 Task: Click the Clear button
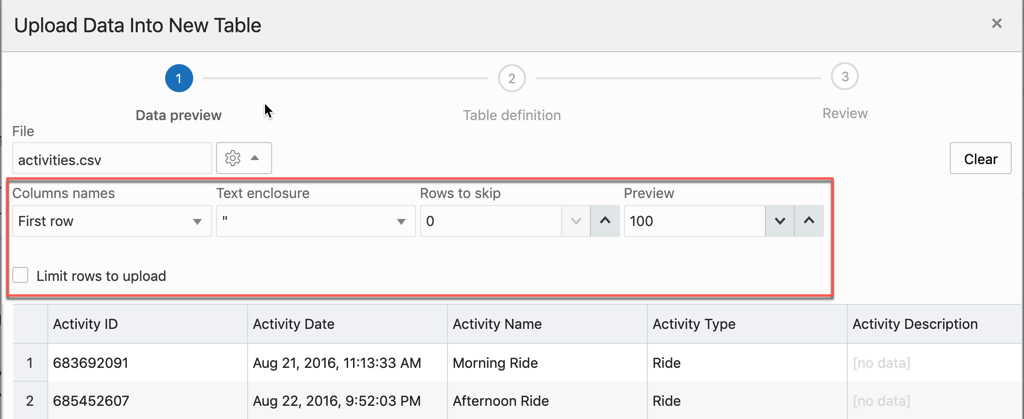(981, 159)
